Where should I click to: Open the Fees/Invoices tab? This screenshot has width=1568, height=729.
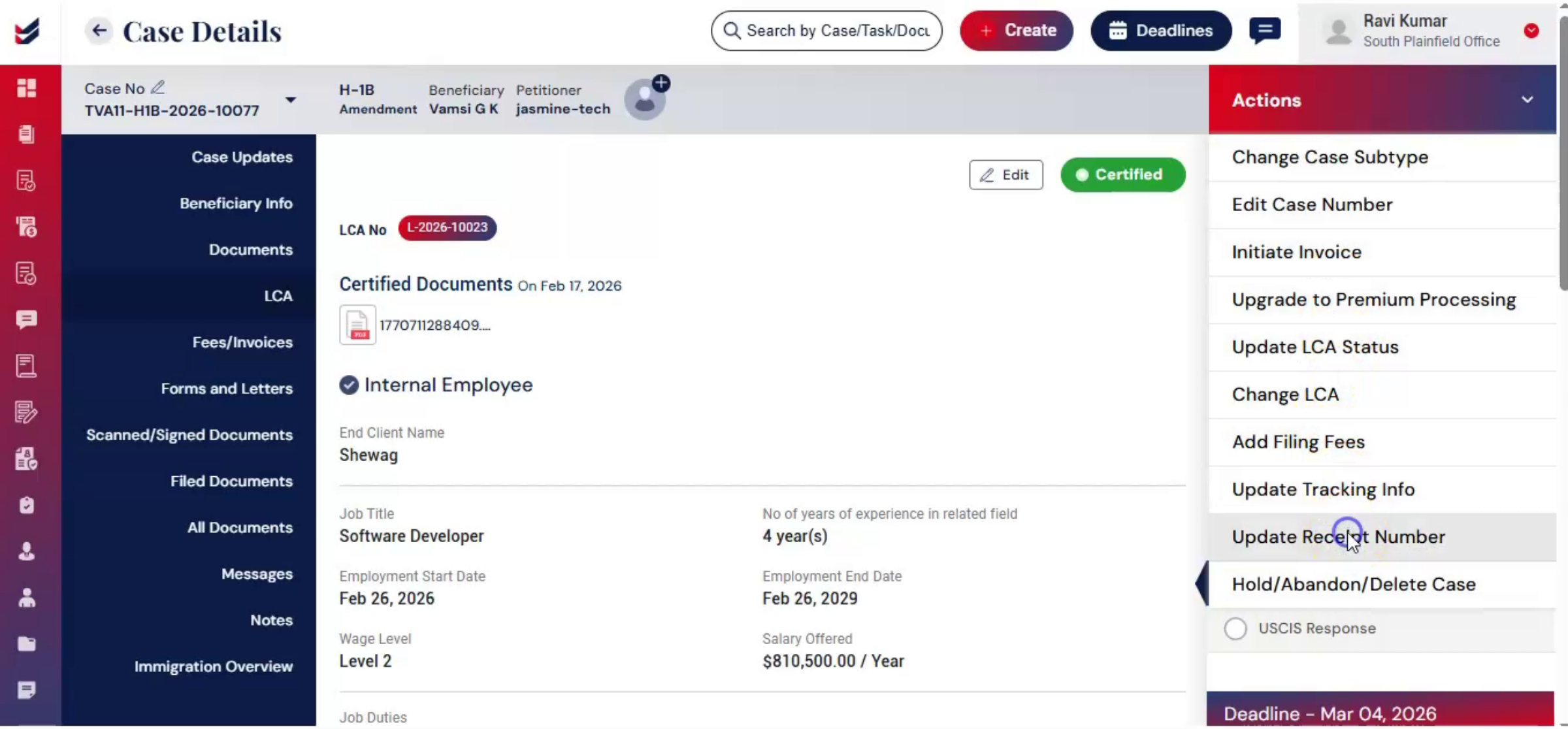(x=242, y=342)
